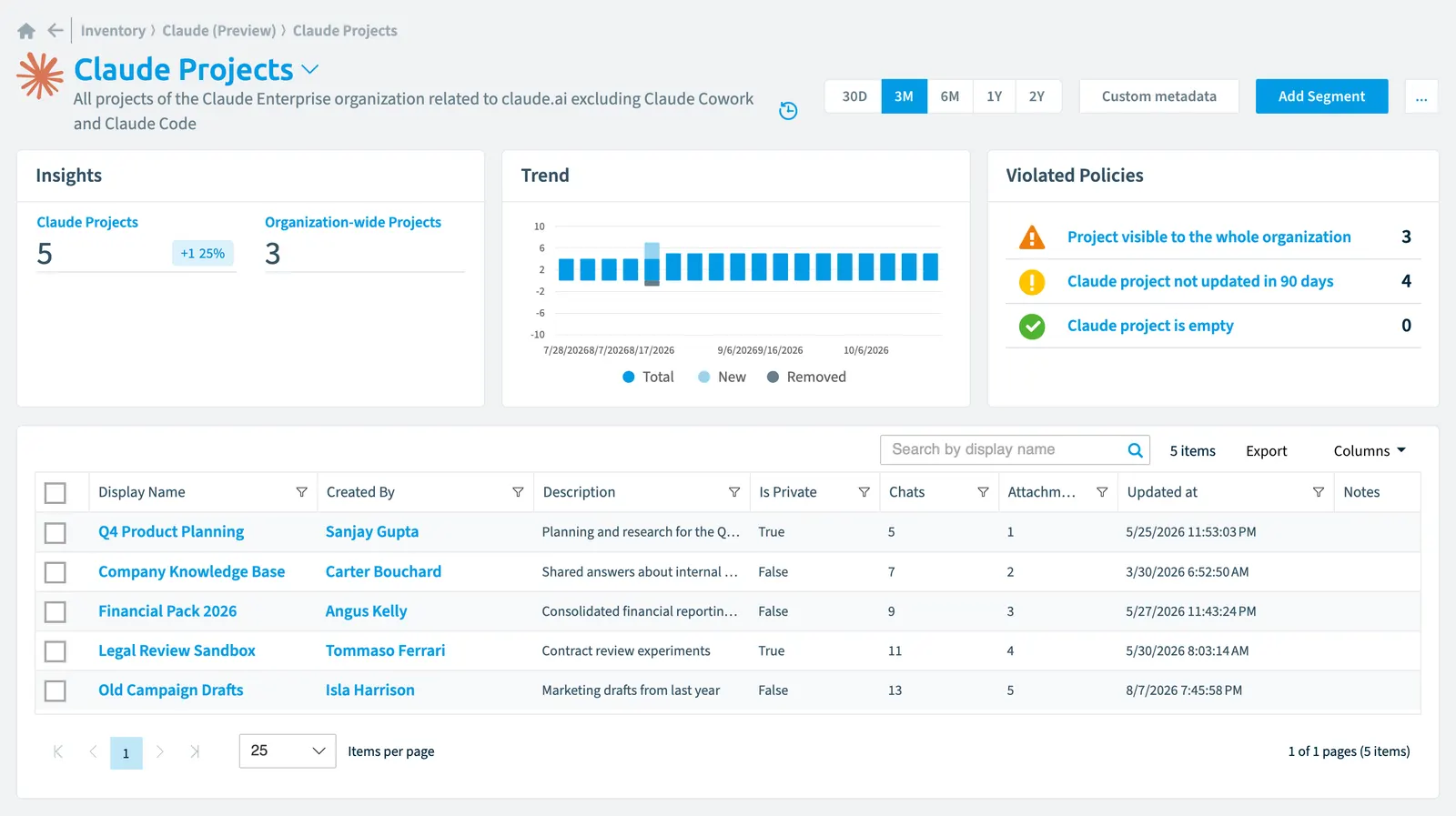The width and height of the screenshot is (1456, 816).
Task: Click the yellow exclamation policy icon
Action: coord(1032,282)
